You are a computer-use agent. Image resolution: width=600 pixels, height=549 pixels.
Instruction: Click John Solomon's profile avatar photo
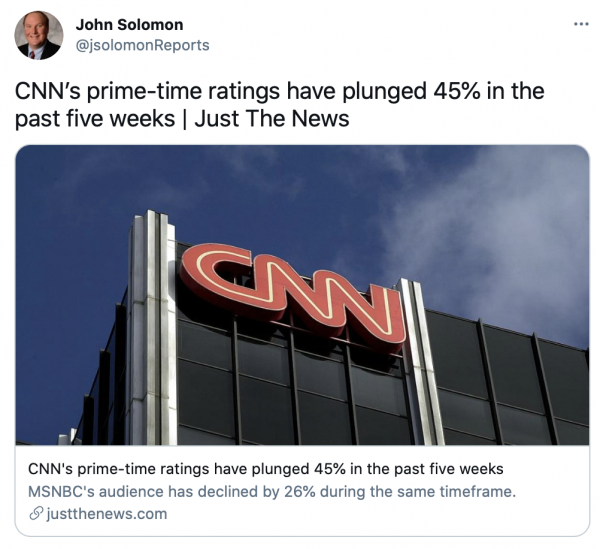[39, 36]
